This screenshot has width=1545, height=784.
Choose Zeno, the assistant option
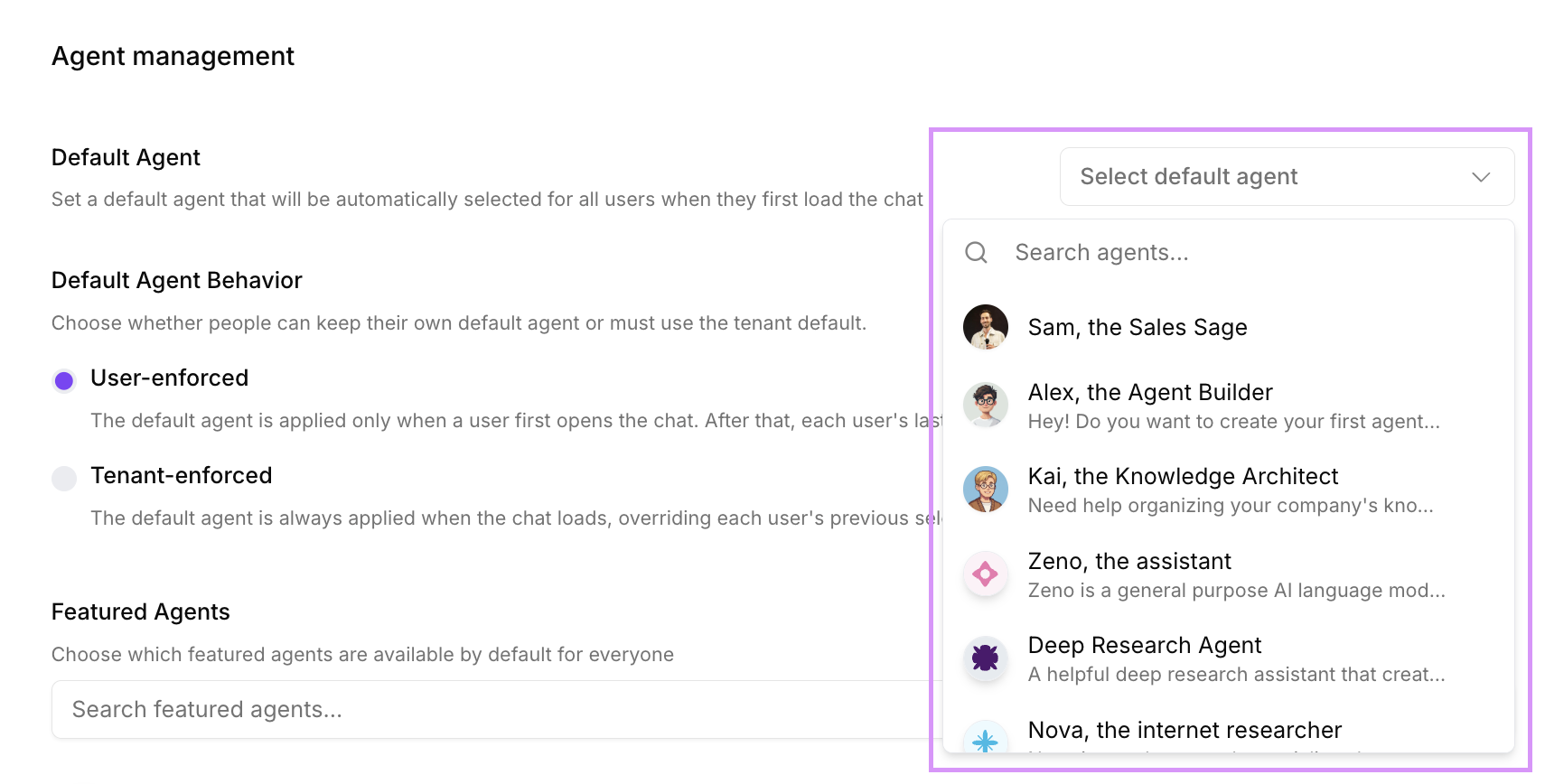tap(1229, 574)
